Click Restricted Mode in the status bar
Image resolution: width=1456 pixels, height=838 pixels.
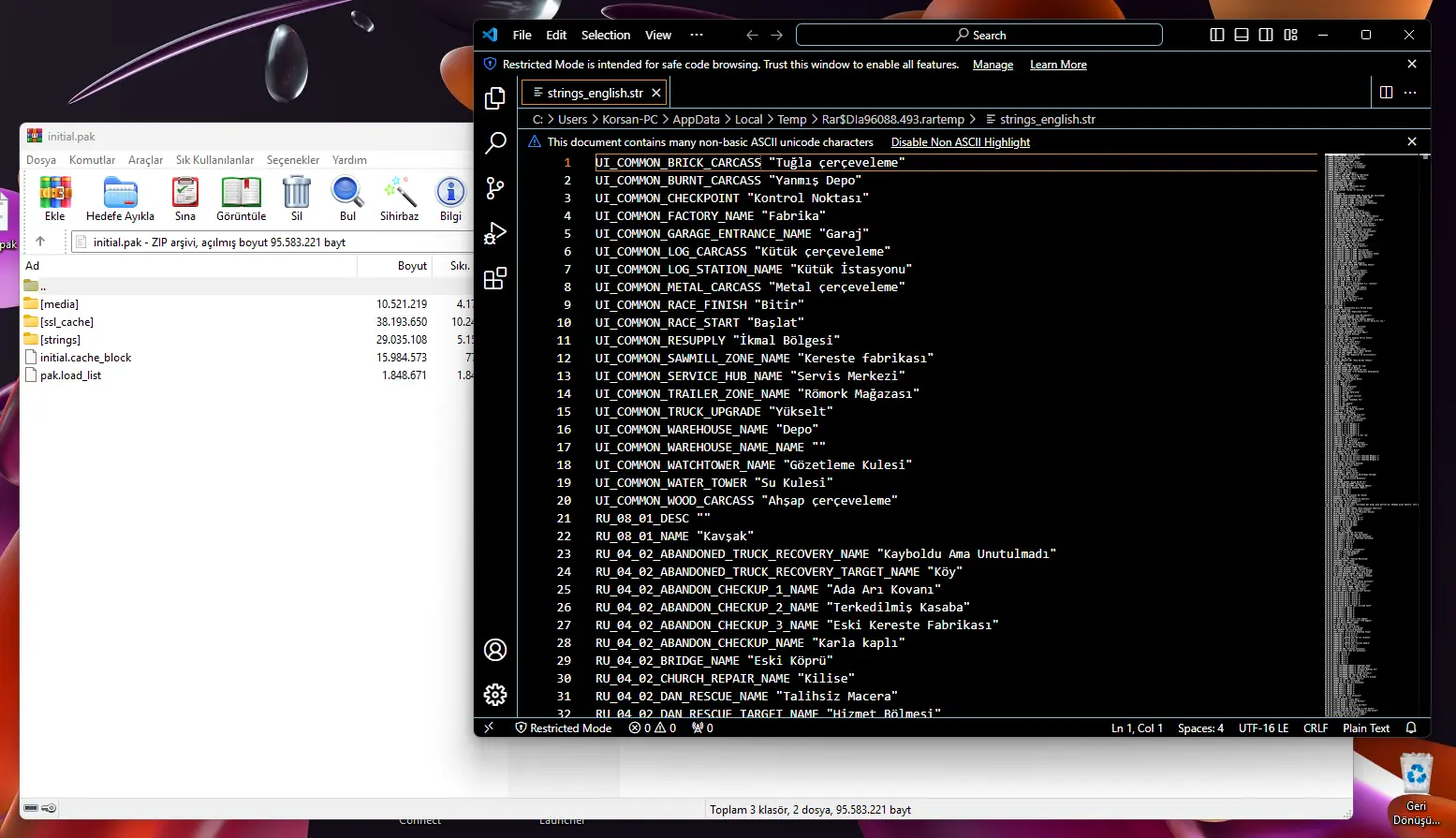564,728
